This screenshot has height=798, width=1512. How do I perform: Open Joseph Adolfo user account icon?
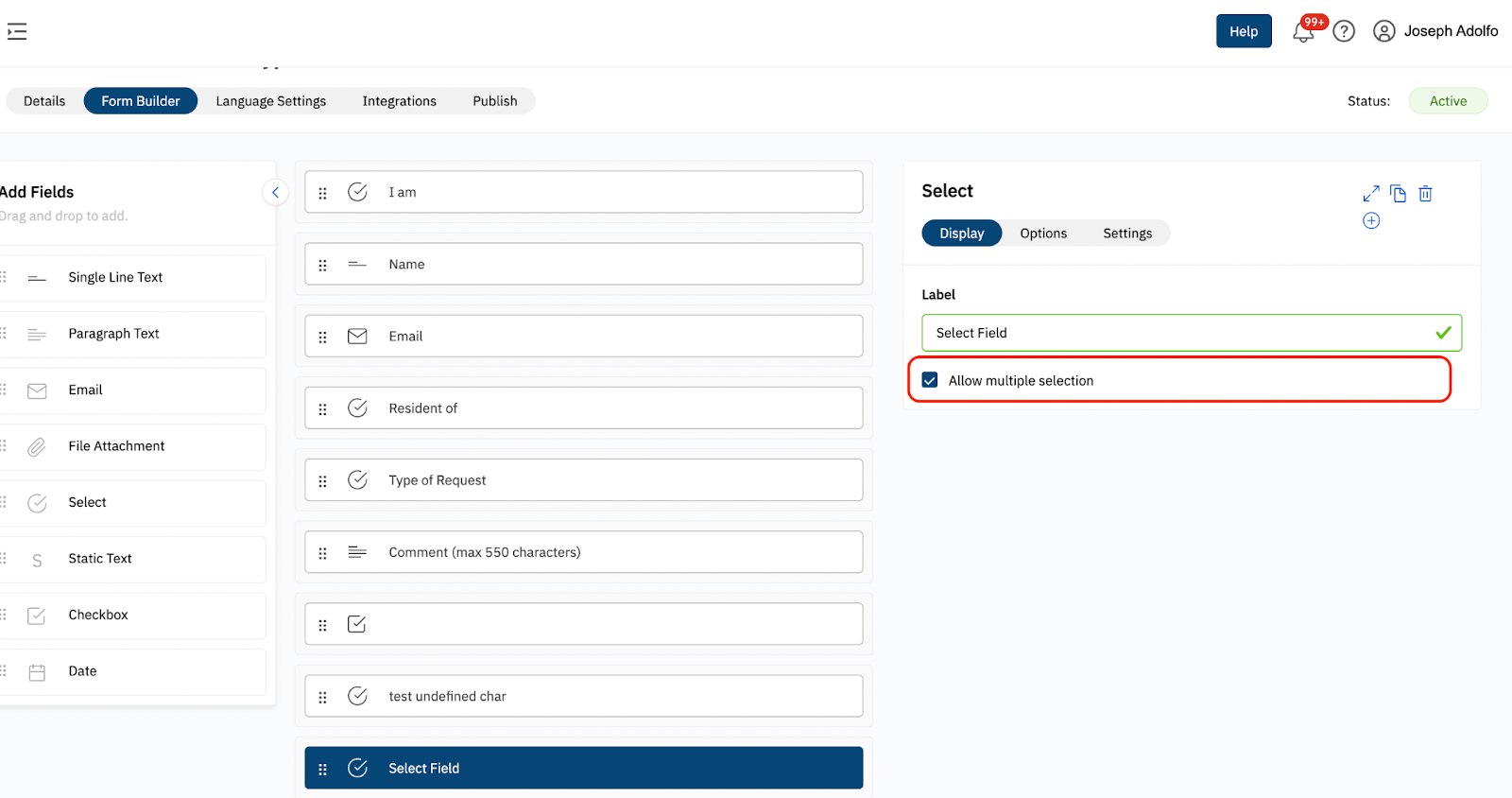click(x=1383, y=31)
